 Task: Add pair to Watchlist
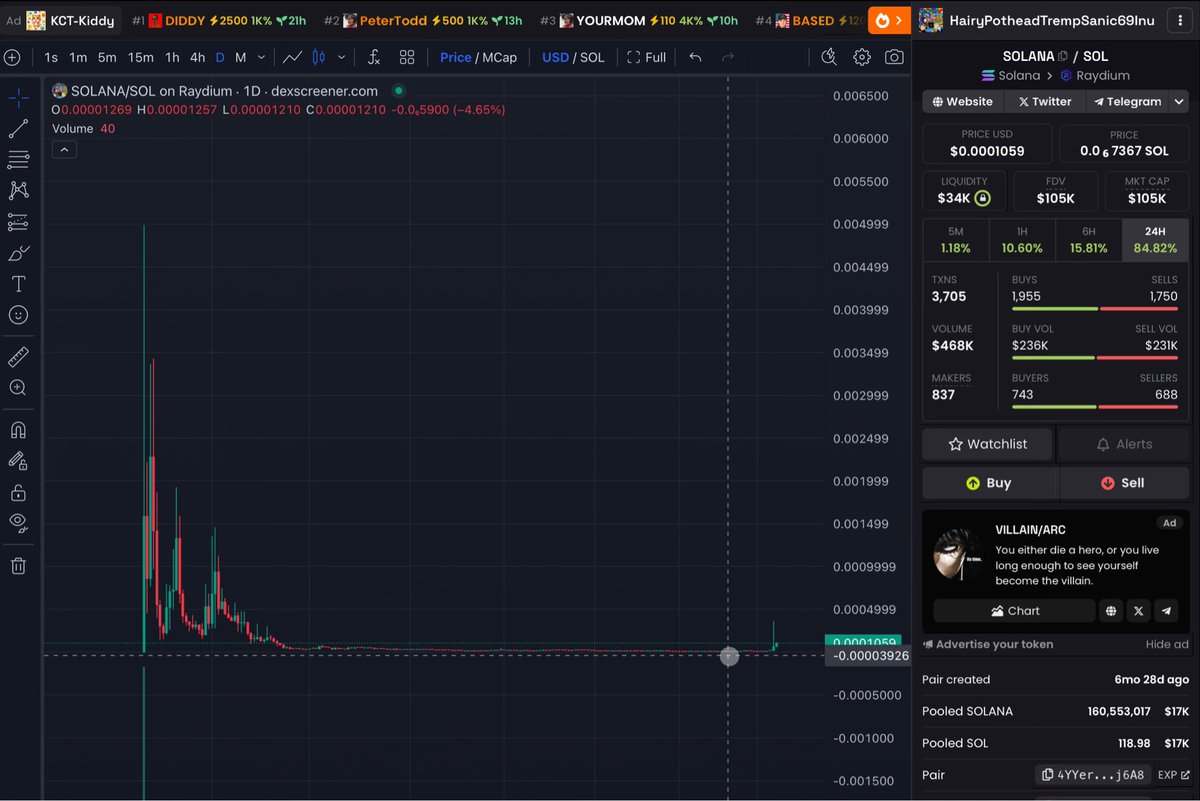[x=988, y=444]
